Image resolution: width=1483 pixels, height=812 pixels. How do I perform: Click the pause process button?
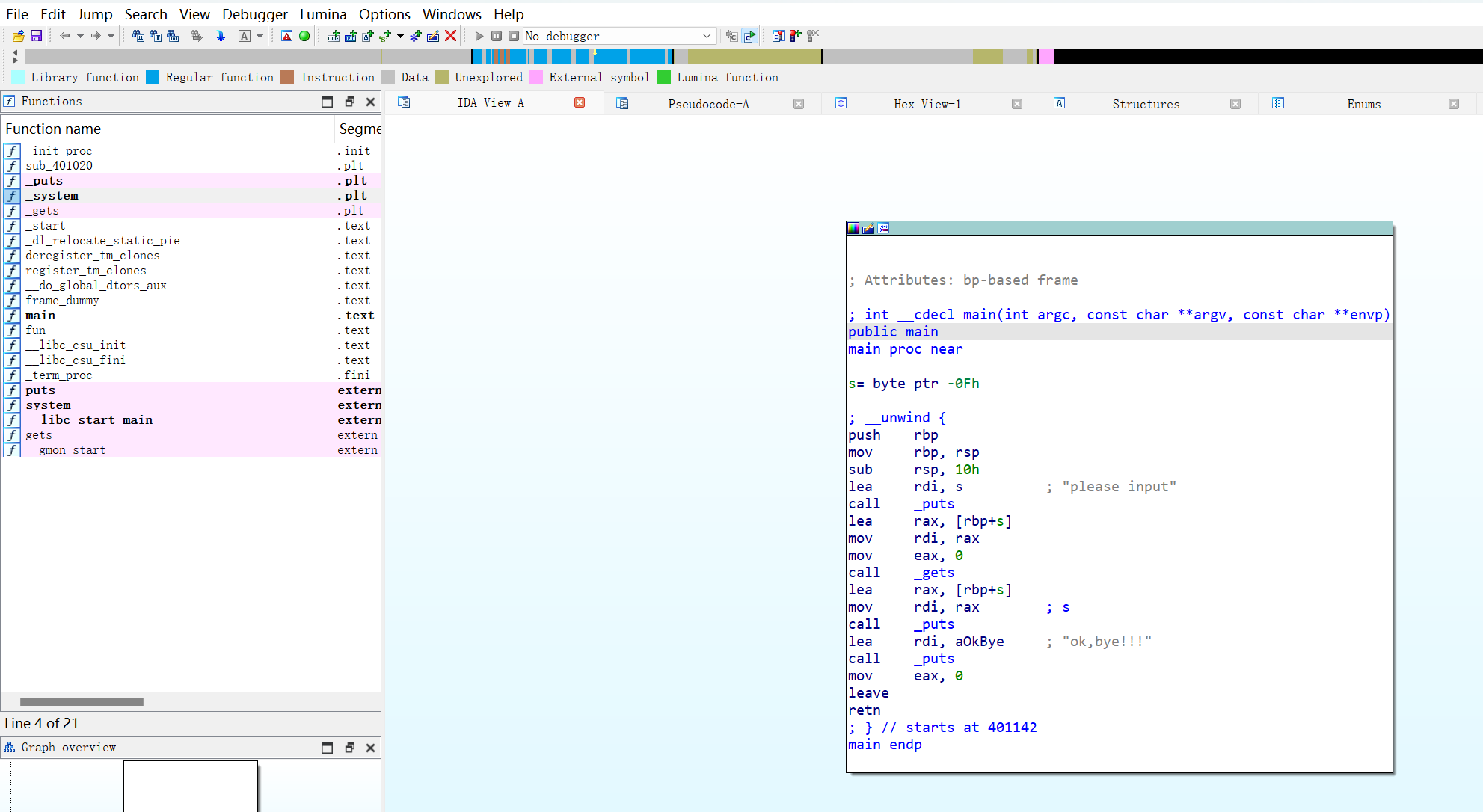click(497, 35)
